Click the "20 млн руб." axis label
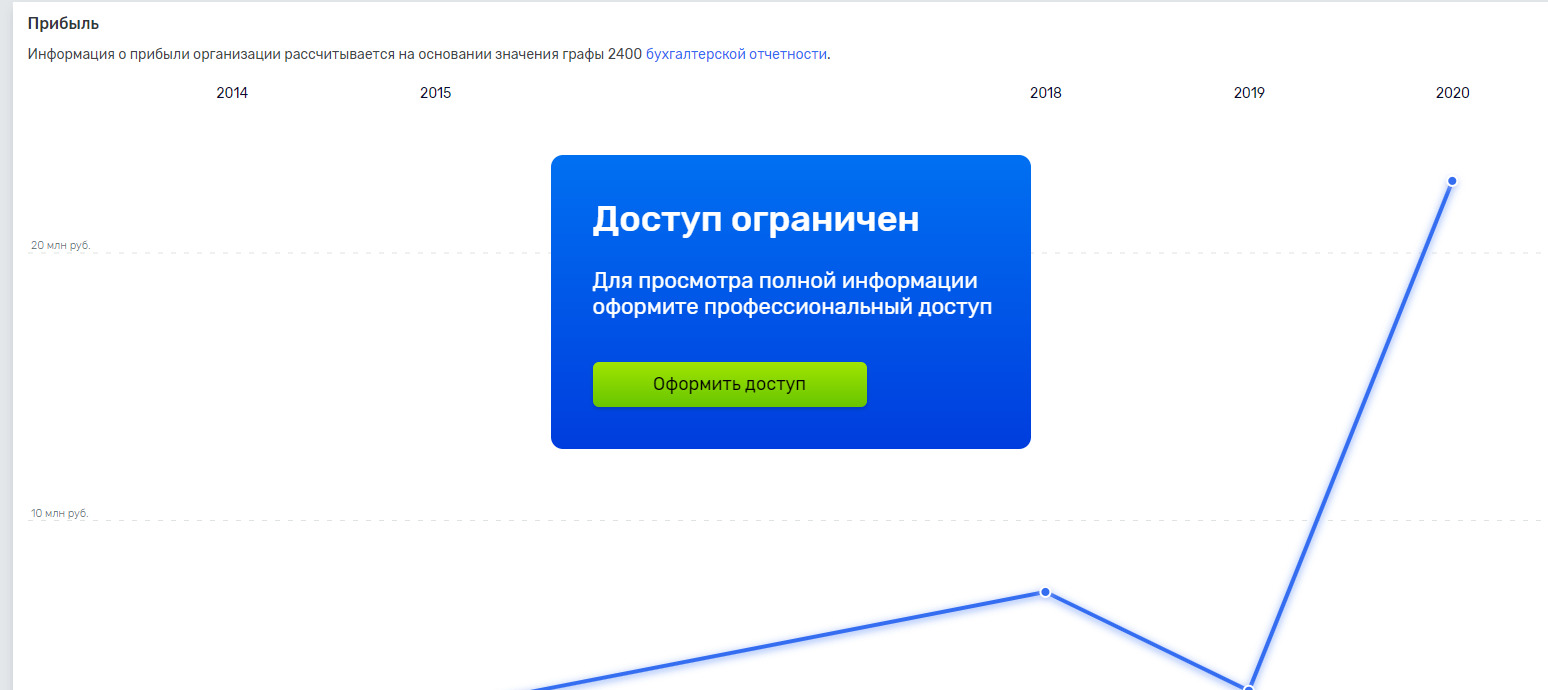 pos(60,245)
